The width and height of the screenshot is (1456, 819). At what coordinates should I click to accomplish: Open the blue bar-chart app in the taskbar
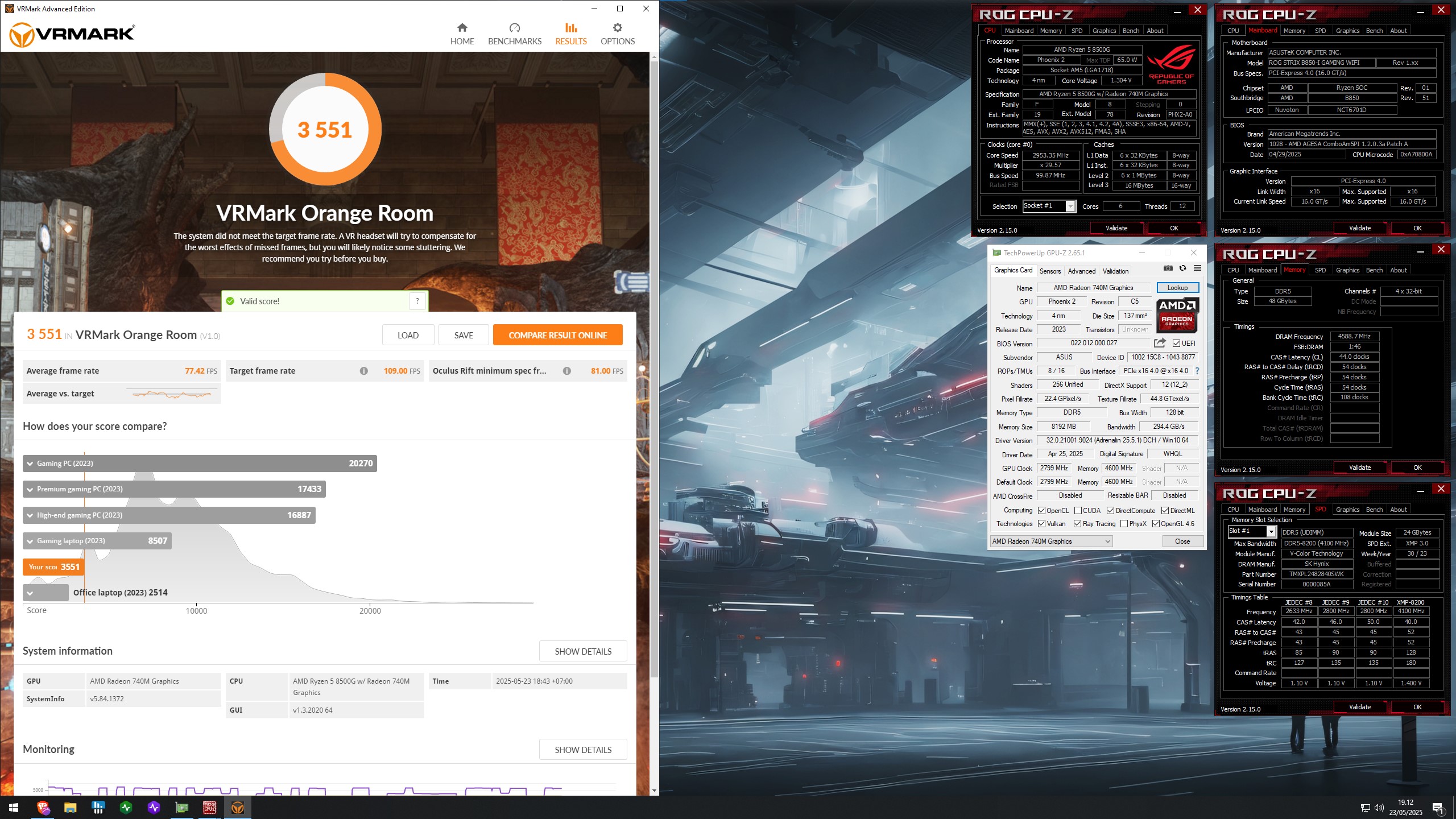point(98,808)
